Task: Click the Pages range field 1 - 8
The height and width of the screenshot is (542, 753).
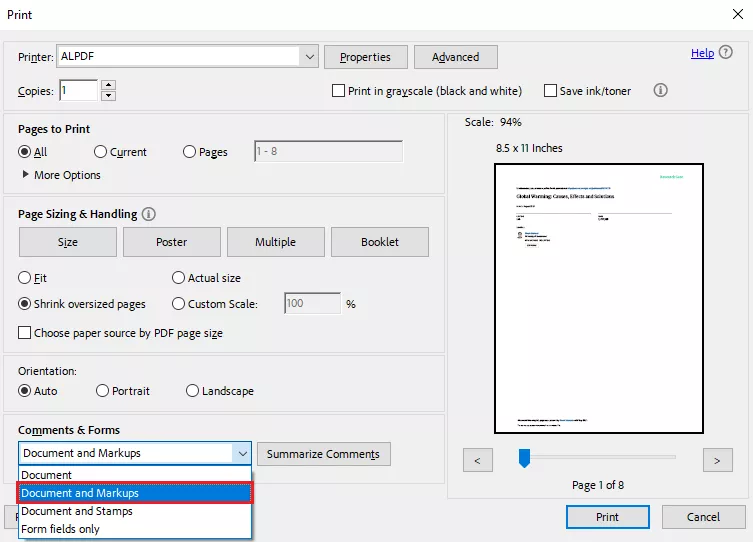Action: pos(328,151)
